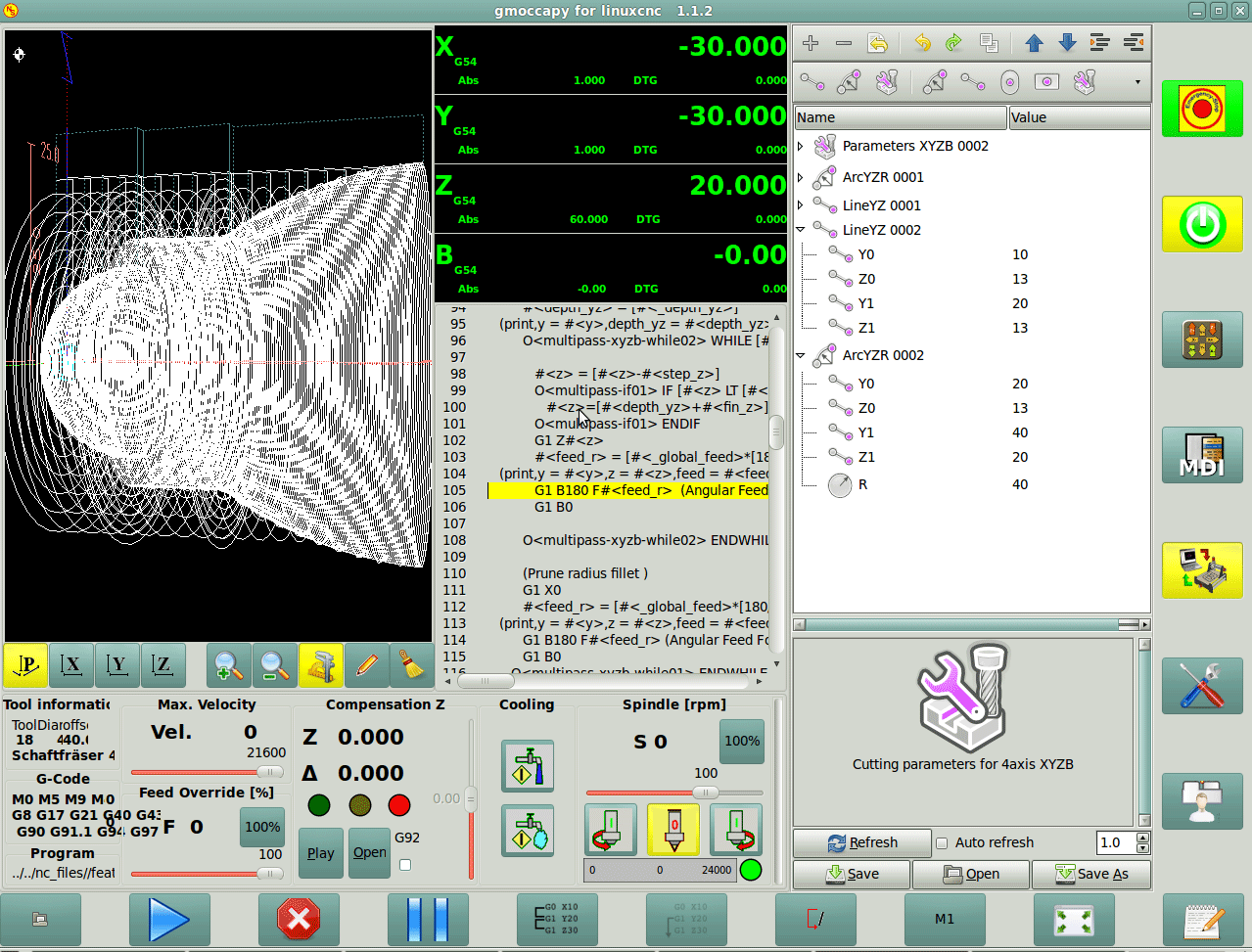
Task: Move selected feature down with blue arrow
Action: (1067, 43)
